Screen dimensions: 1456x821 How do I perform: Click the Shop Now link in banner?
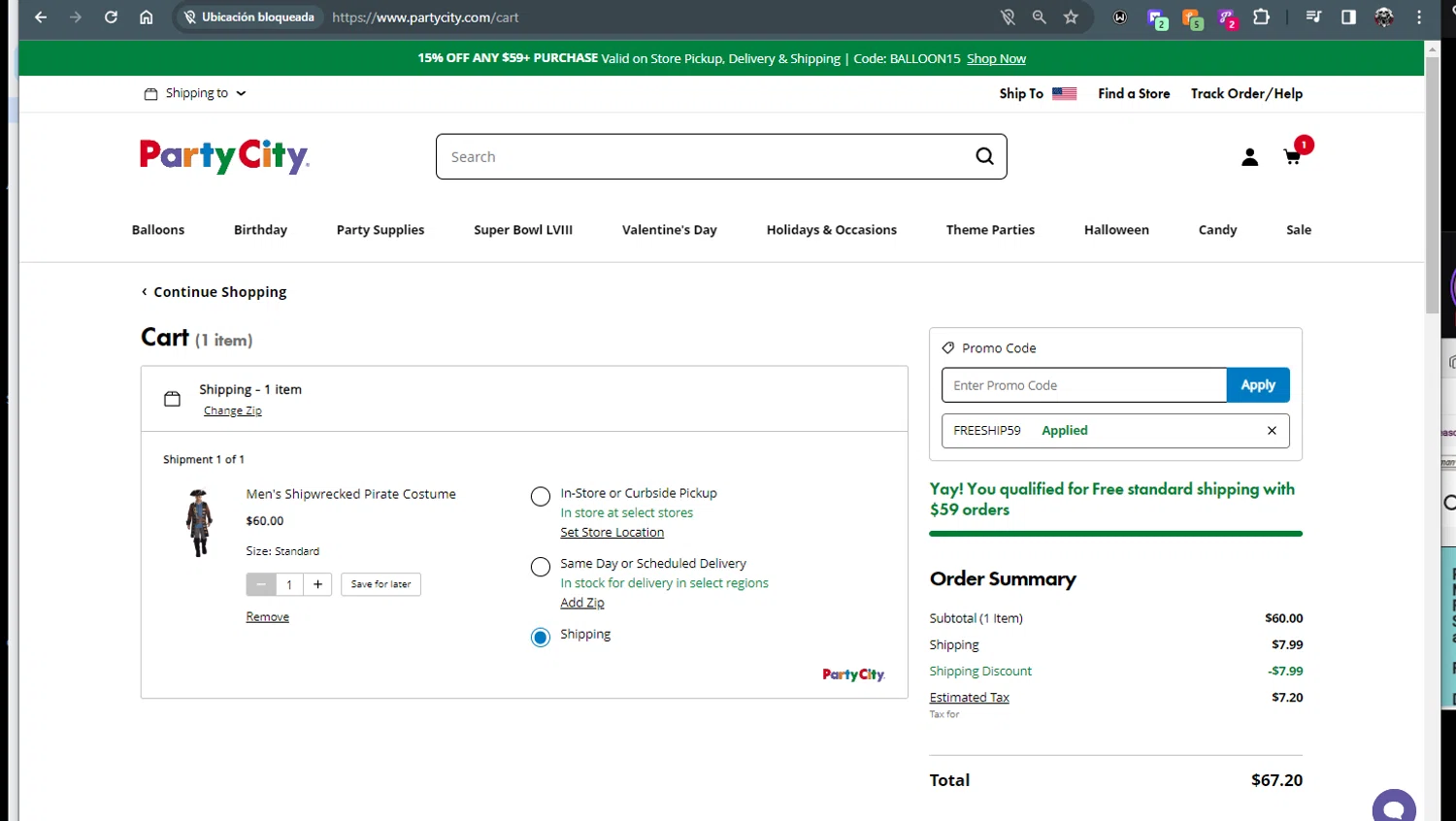(996, 58)
